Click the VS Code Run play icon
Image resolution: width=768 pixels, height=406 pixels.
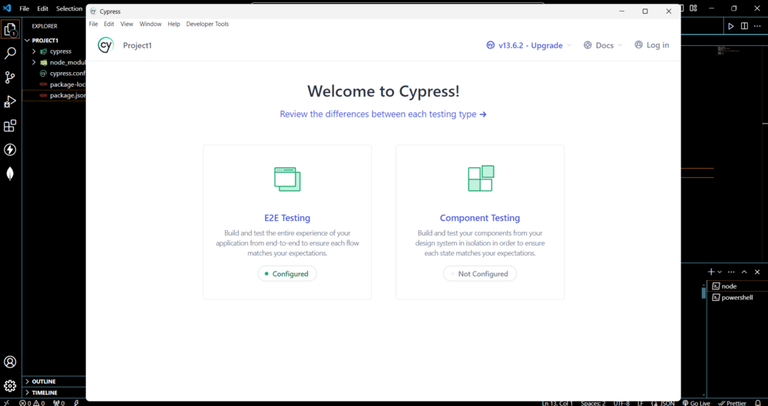[x=731, y=26]
